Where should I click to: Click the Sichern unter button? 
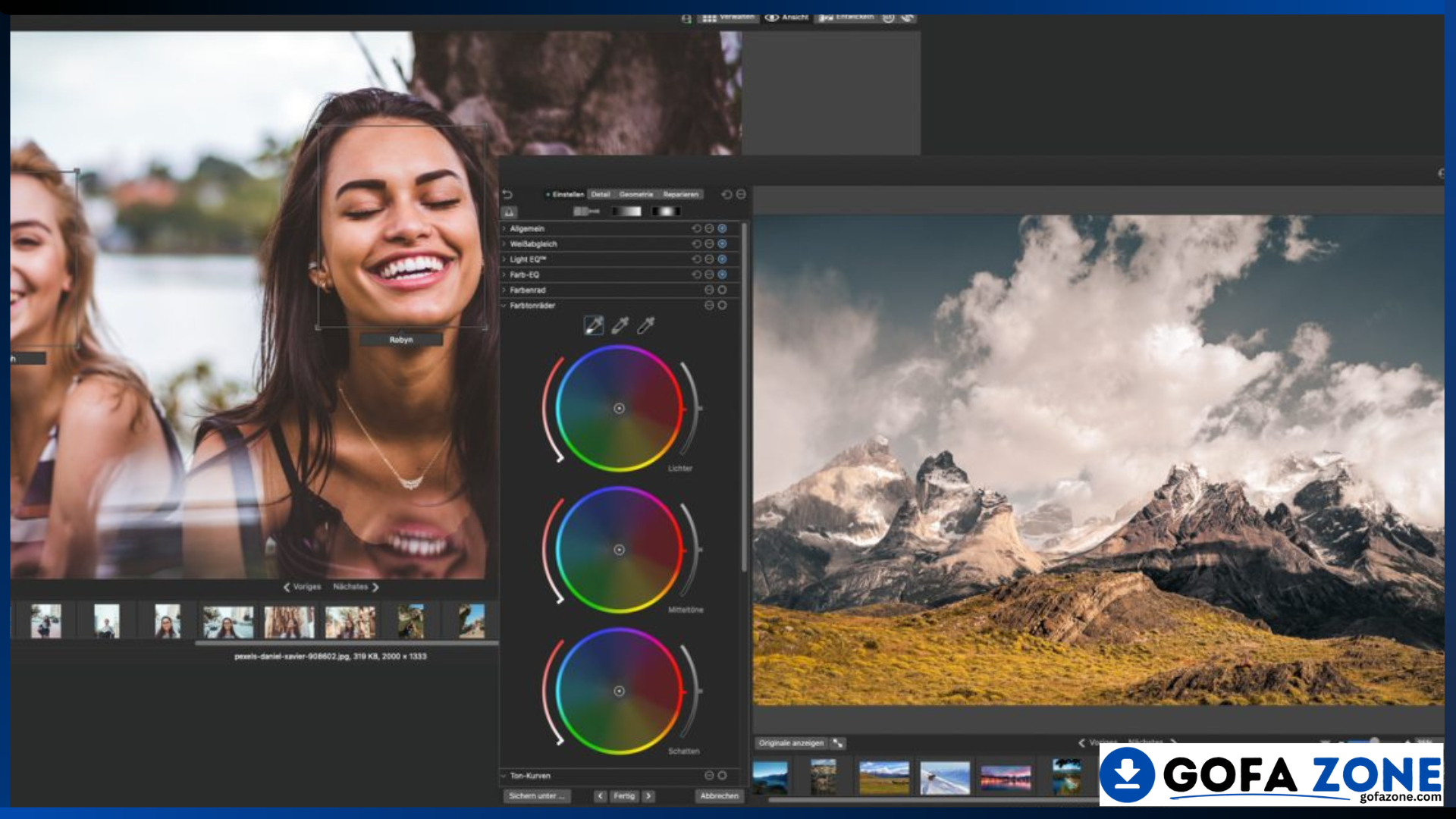(537, 796)
